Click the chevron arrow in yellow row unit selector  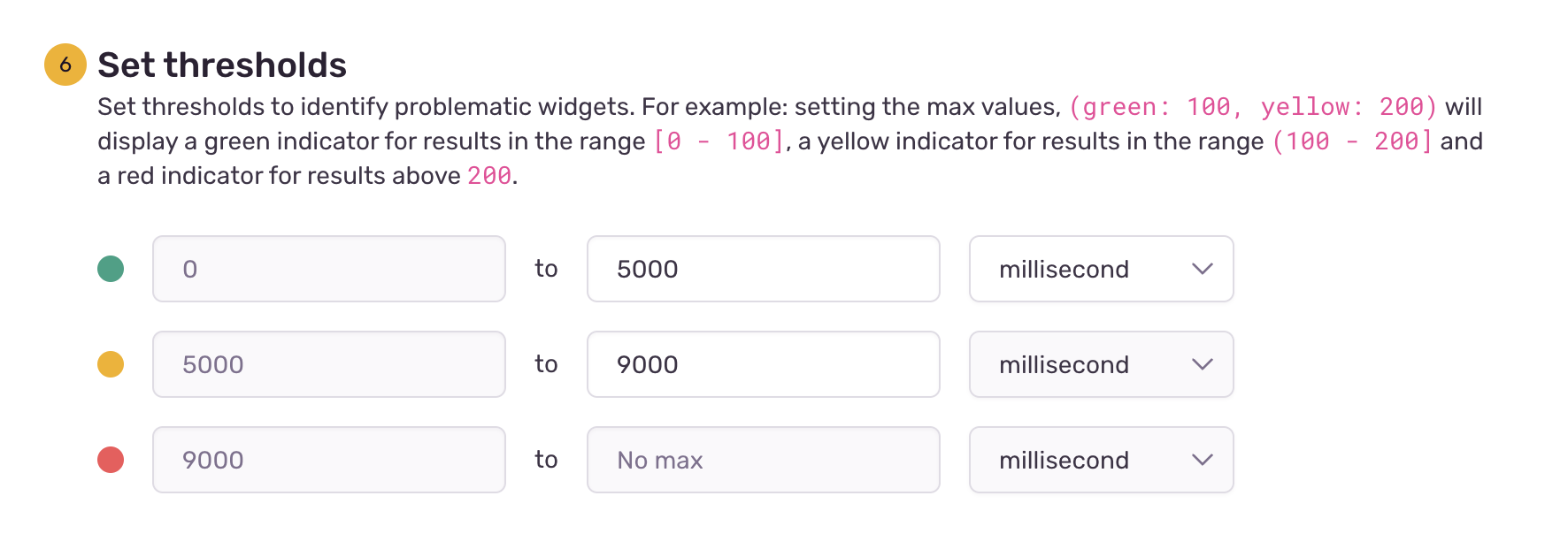[1202, 364]
